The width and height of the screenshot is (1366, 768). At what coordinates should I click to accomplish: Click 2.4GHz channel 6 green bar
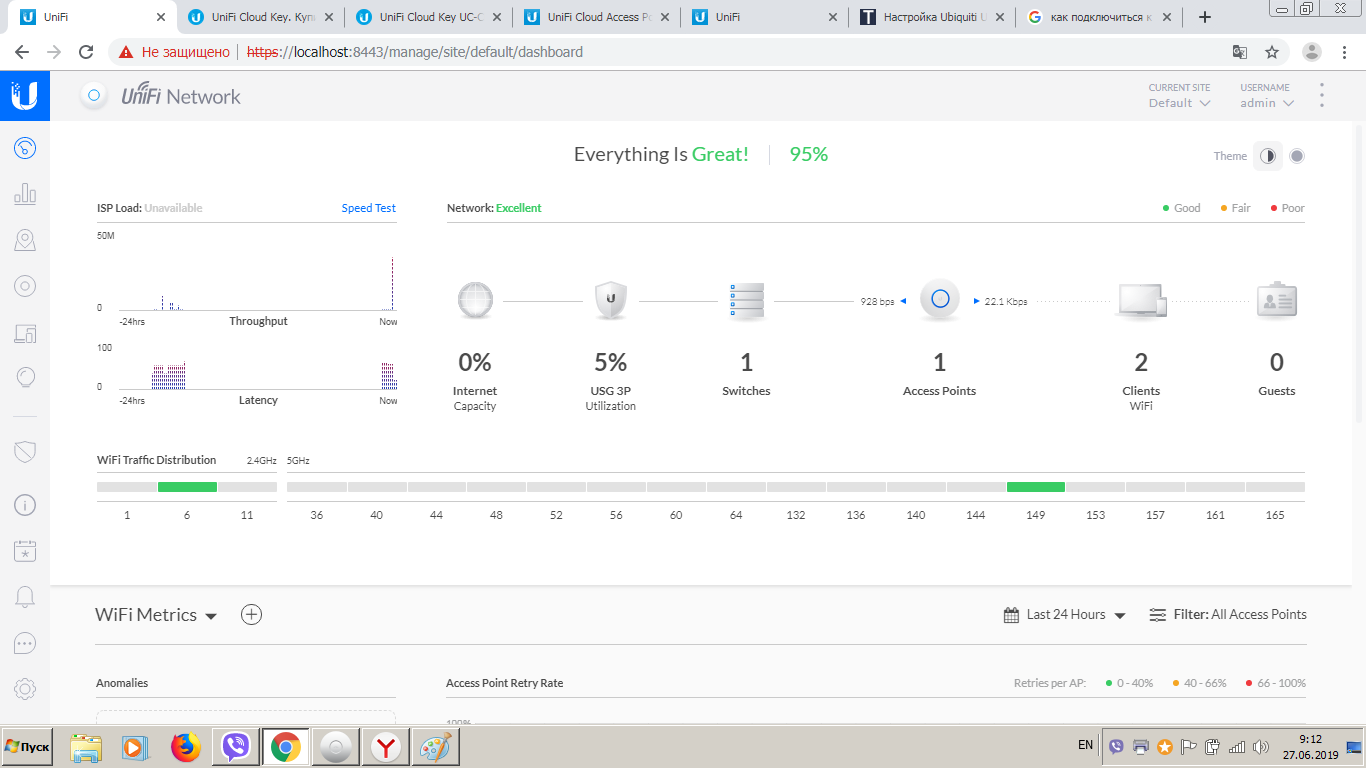click(187, 487)
